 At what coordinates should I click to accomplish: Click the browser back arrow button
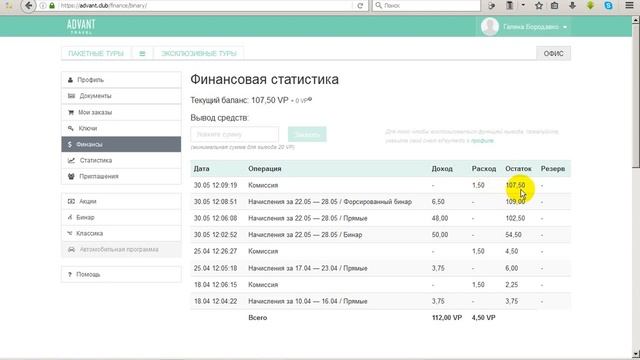(x=29, y=6)
